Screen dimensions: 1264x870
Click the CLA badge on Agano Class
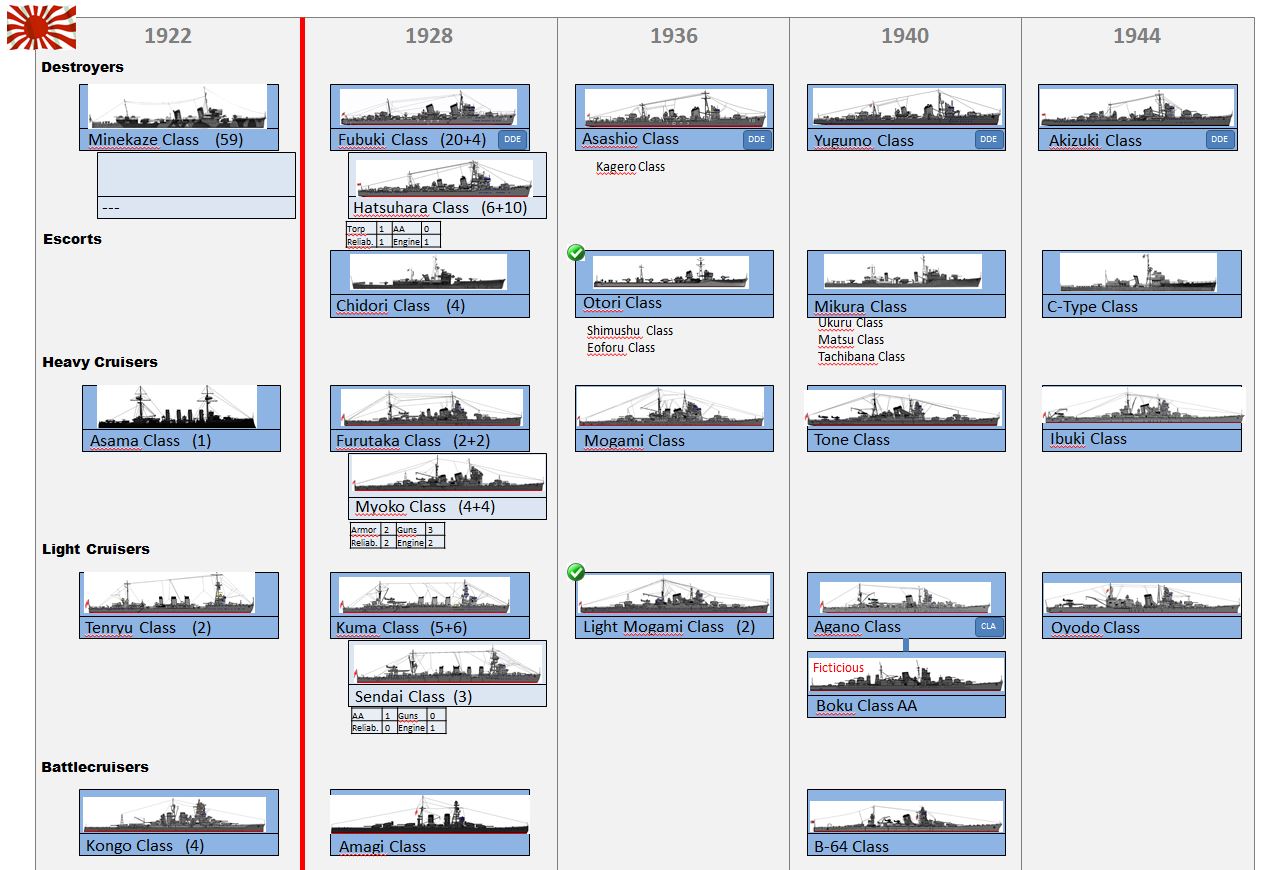(988, 627)
